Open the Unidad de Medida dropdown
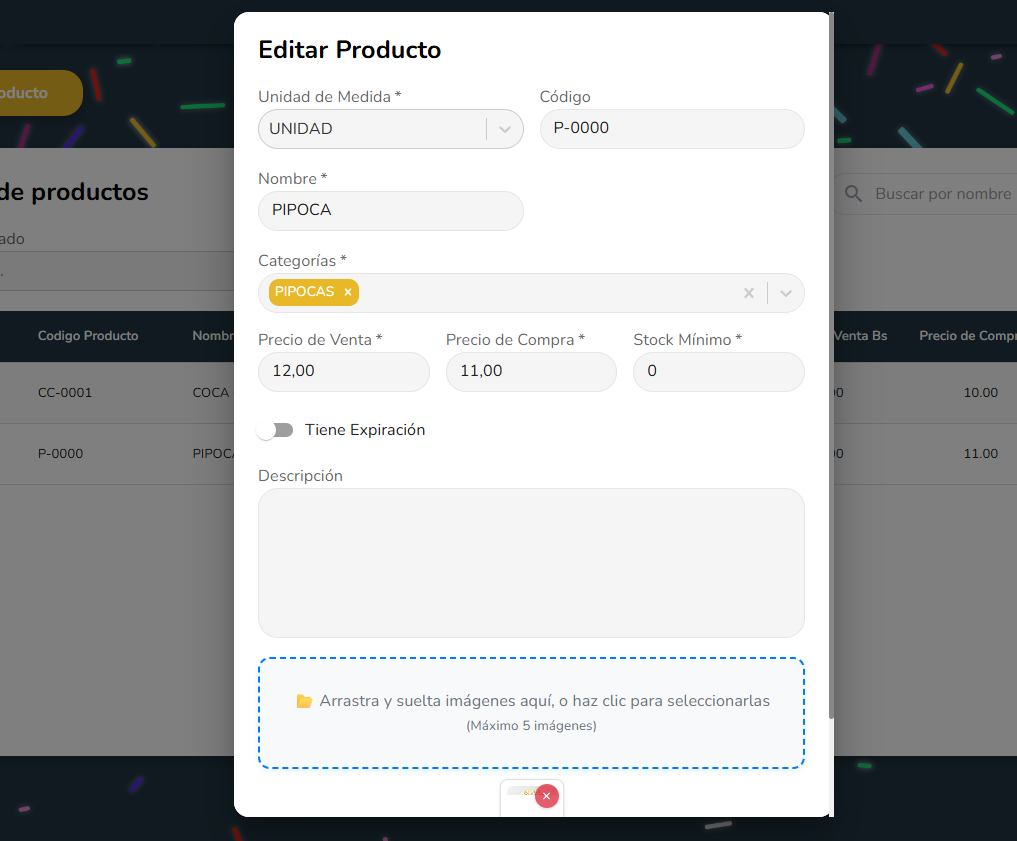This screenshot has height=841, width=1017. [504, 129]
